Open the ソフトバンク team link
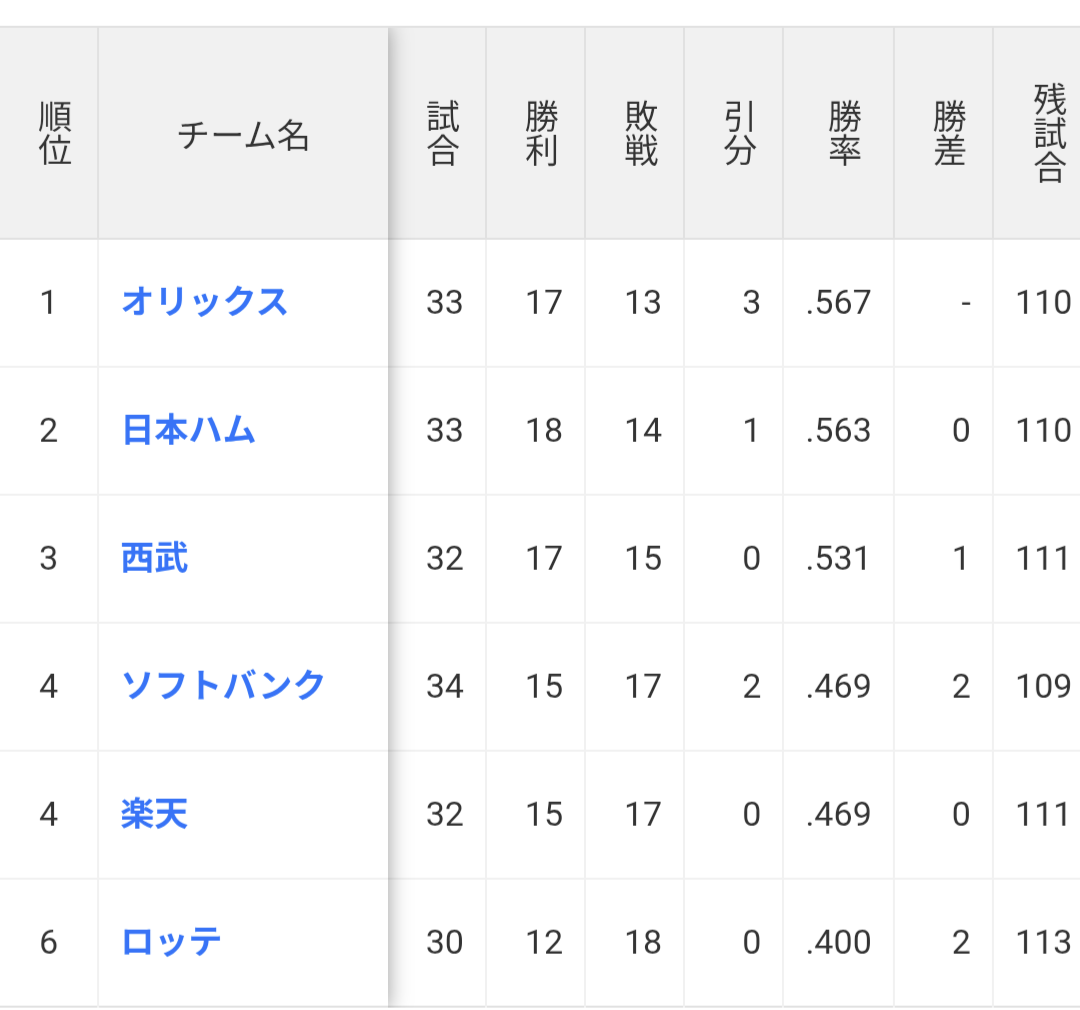1080x1010 pixels. point(222,686)
